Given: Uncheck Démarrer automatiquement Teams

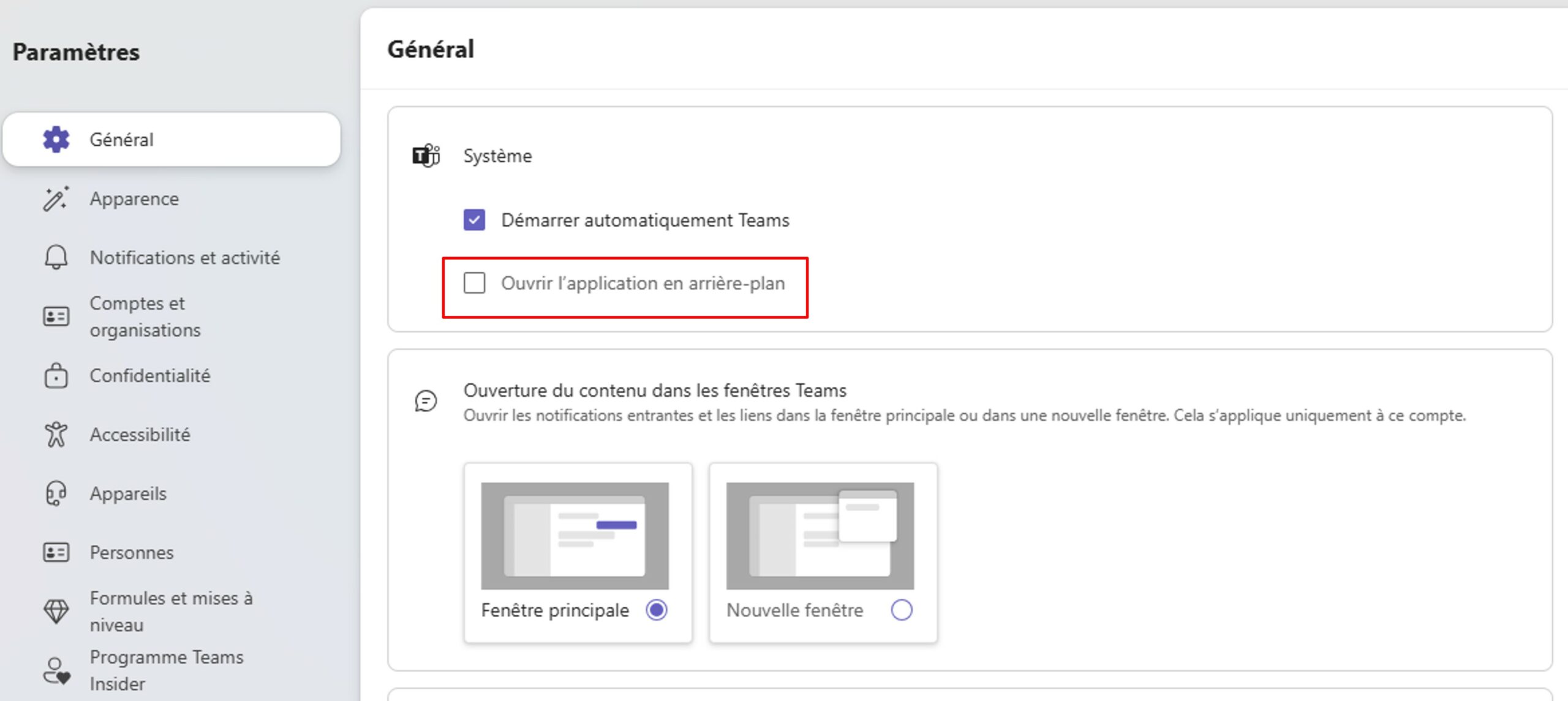Looking at the screenshot, I should pyautogui.click(x=474, y=220).
